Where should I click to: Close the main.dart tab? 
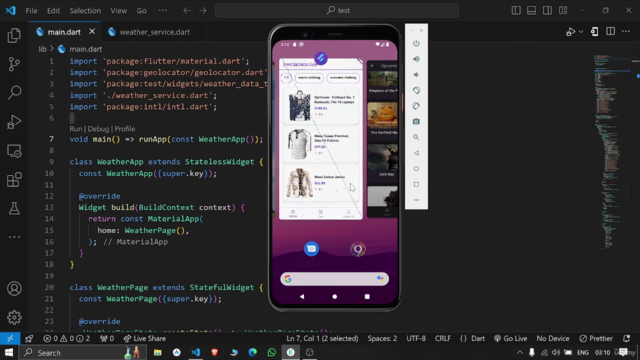point(92,31)
